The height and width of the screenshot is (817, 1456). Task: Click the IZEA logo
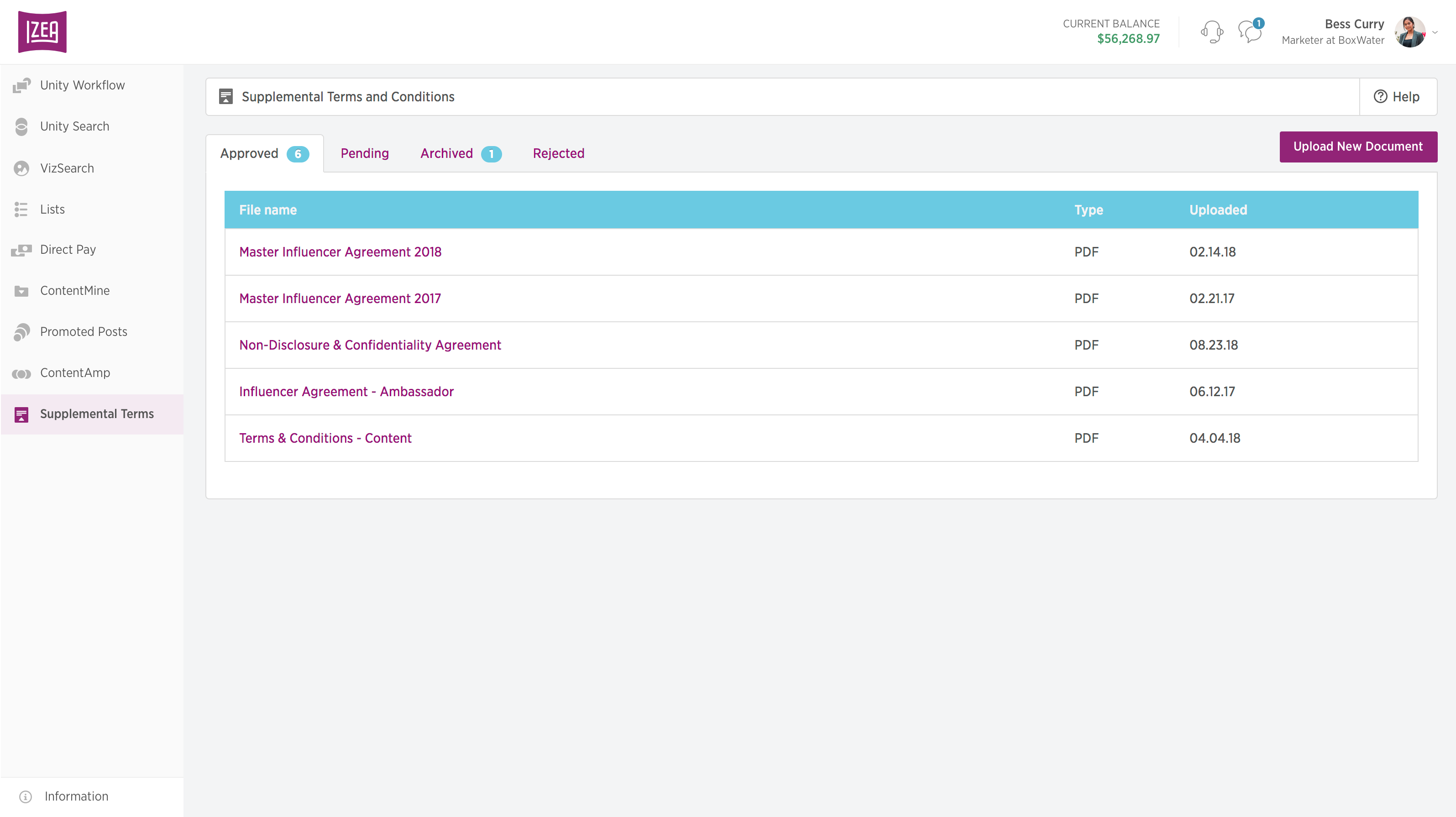click(x=42, y=31)
